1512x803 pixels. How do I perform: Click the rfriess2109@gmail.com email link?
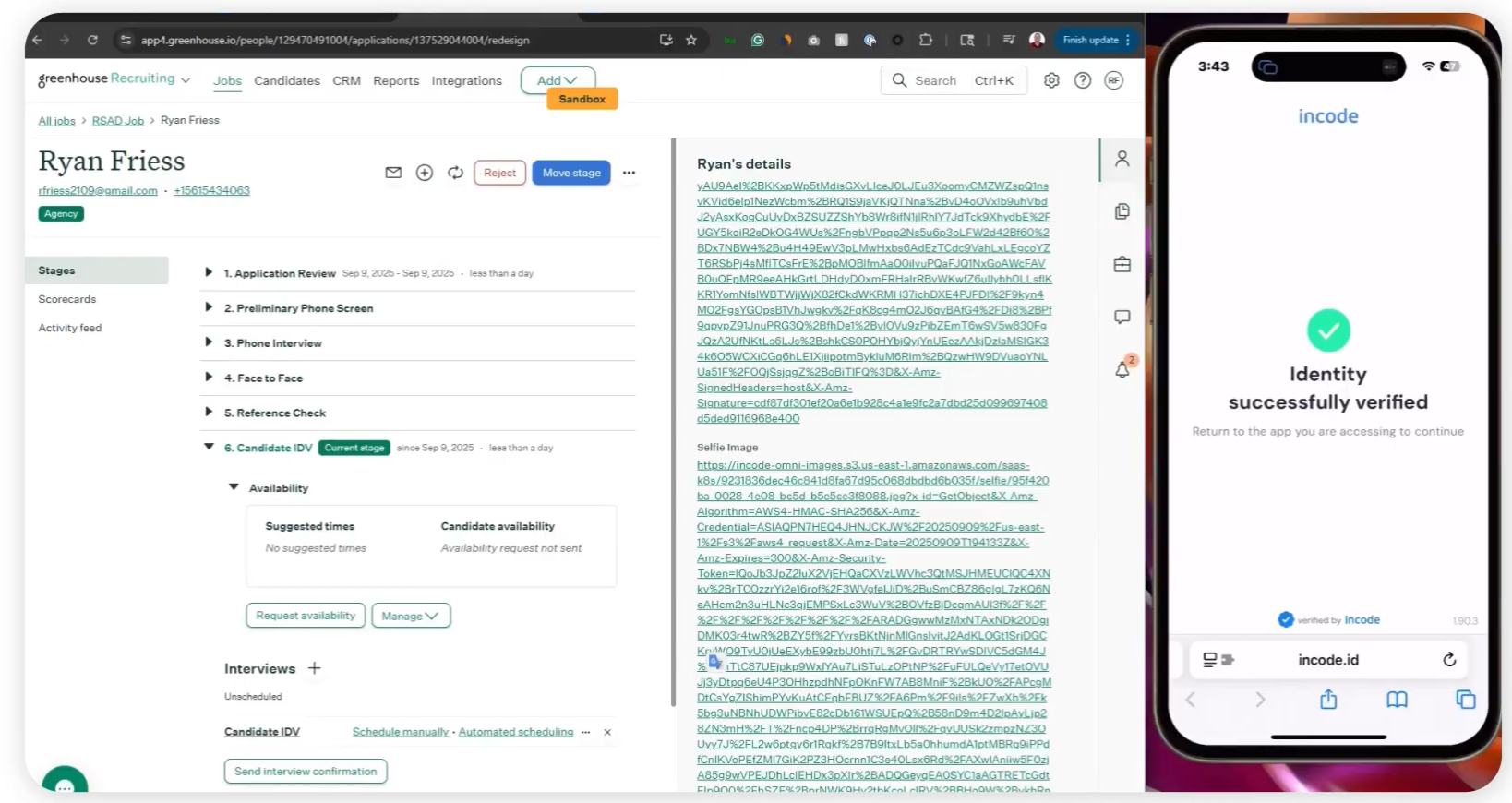tap(98, 191)
